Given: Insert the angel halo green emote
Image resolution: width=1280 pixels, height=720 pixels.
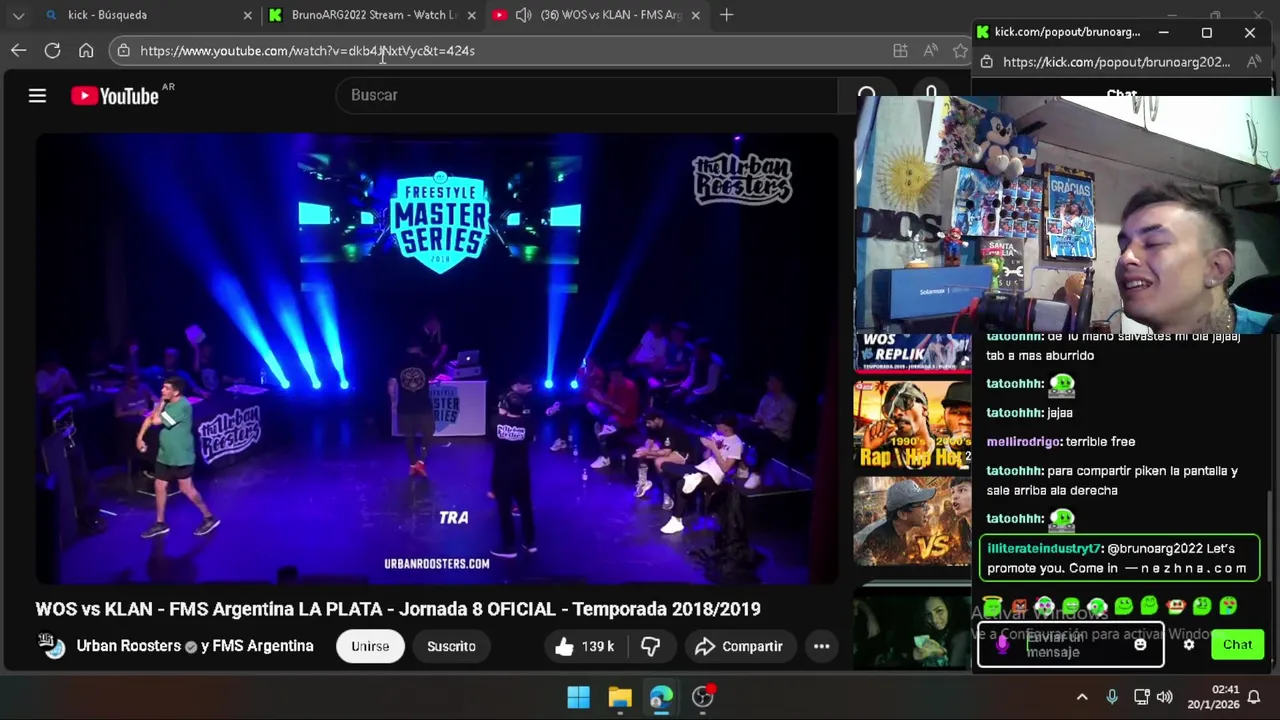Looking at the screenshot, I should click(992, 606).
